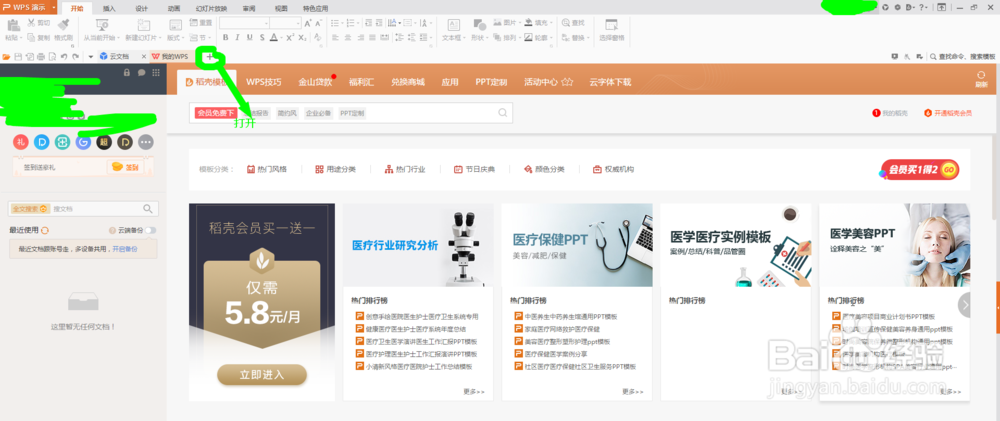Viewport: 1000px width, 421px height.
Task: Click the 医疗保健PPT template thumbnail
Action: (x=577, y=245)
